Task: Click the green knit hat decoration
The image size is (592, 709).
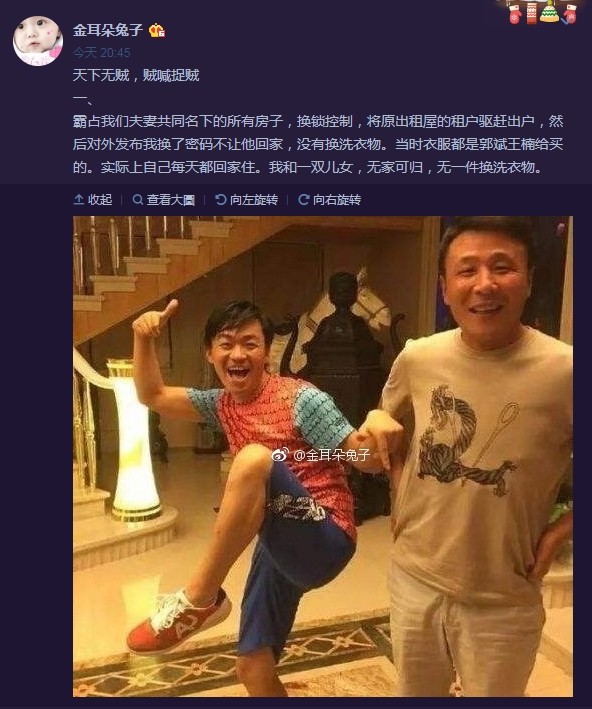Action: [x=549, y=11]
